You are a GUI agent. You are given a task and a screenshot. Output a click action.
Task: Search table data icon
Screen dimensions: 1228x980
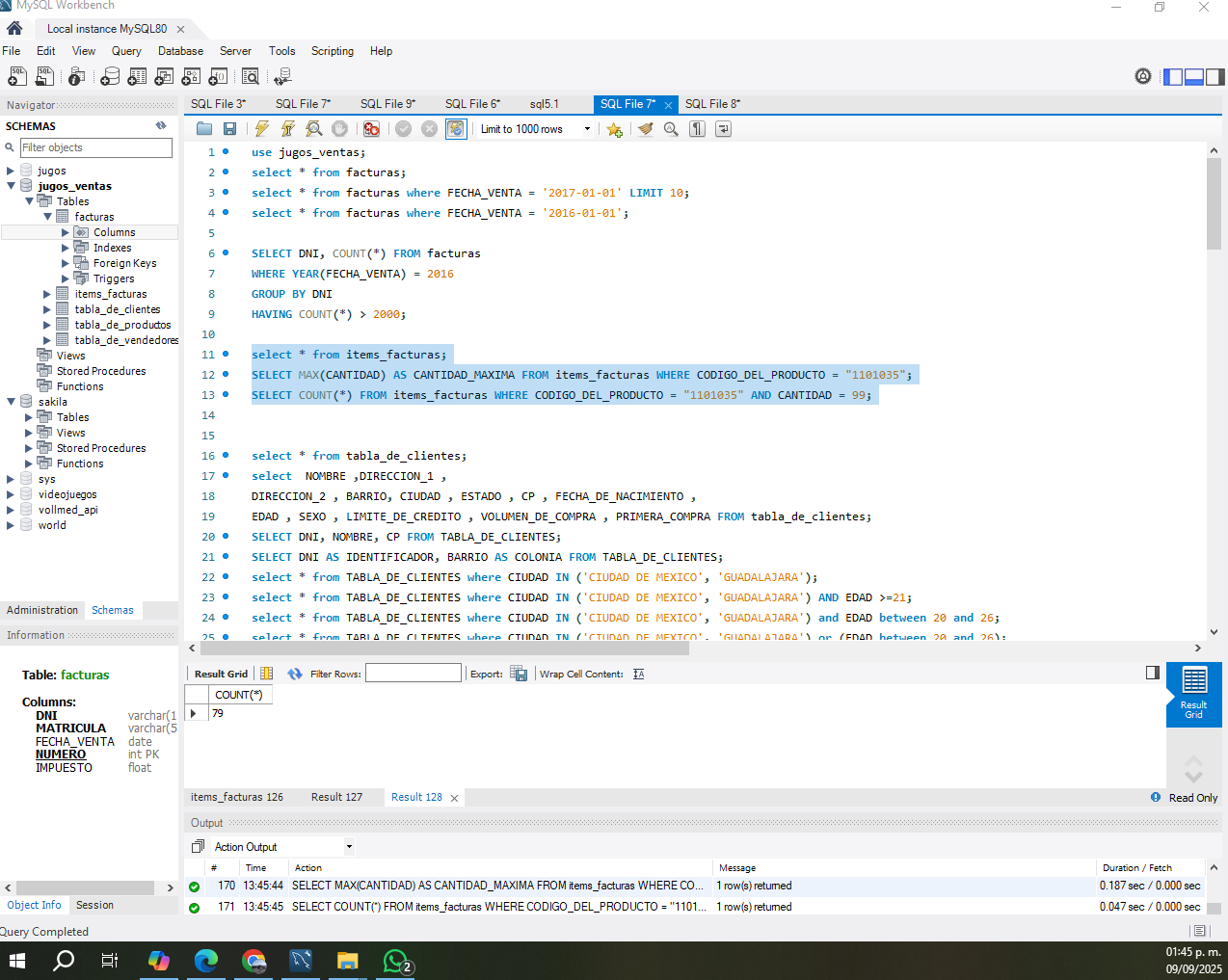click(x=251, y=76)
